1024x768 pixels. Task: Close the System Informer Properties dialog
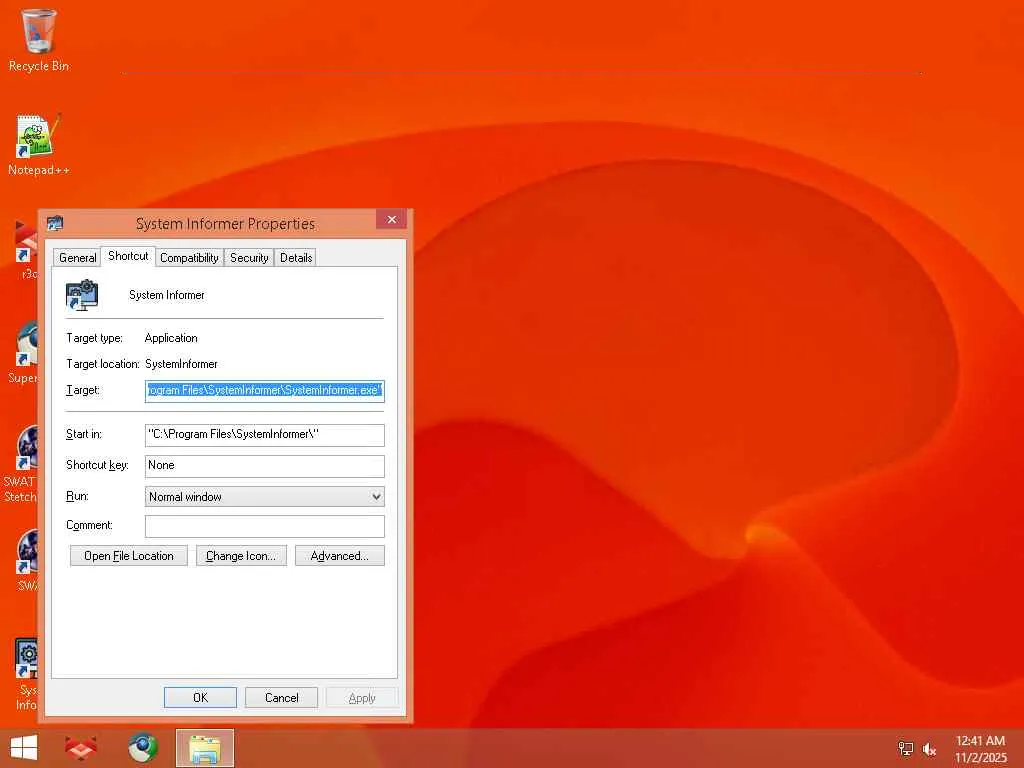[391, 219]
